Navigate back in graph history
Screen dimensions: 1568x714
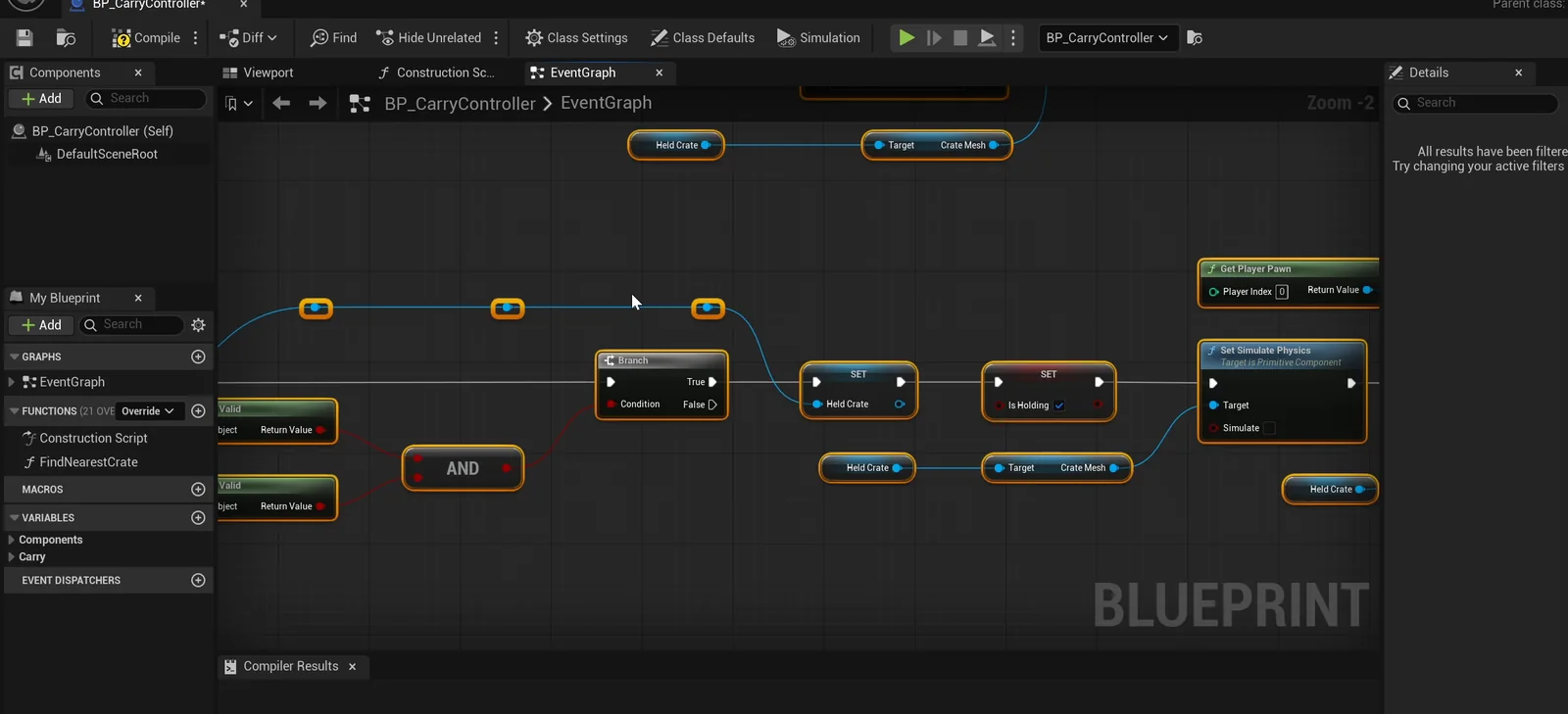[x=281, y=103]
